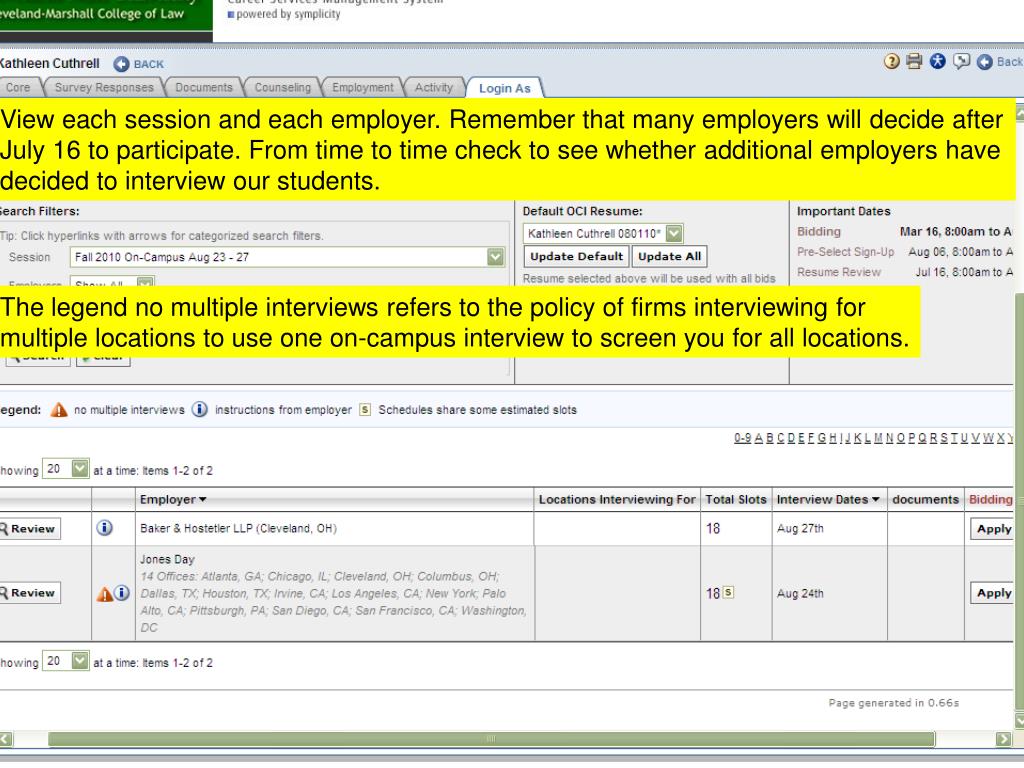Screen dimensions: 1024x768
Task: Click the info icon in Baker & Hostetler row
Action: tap(104, 528)
